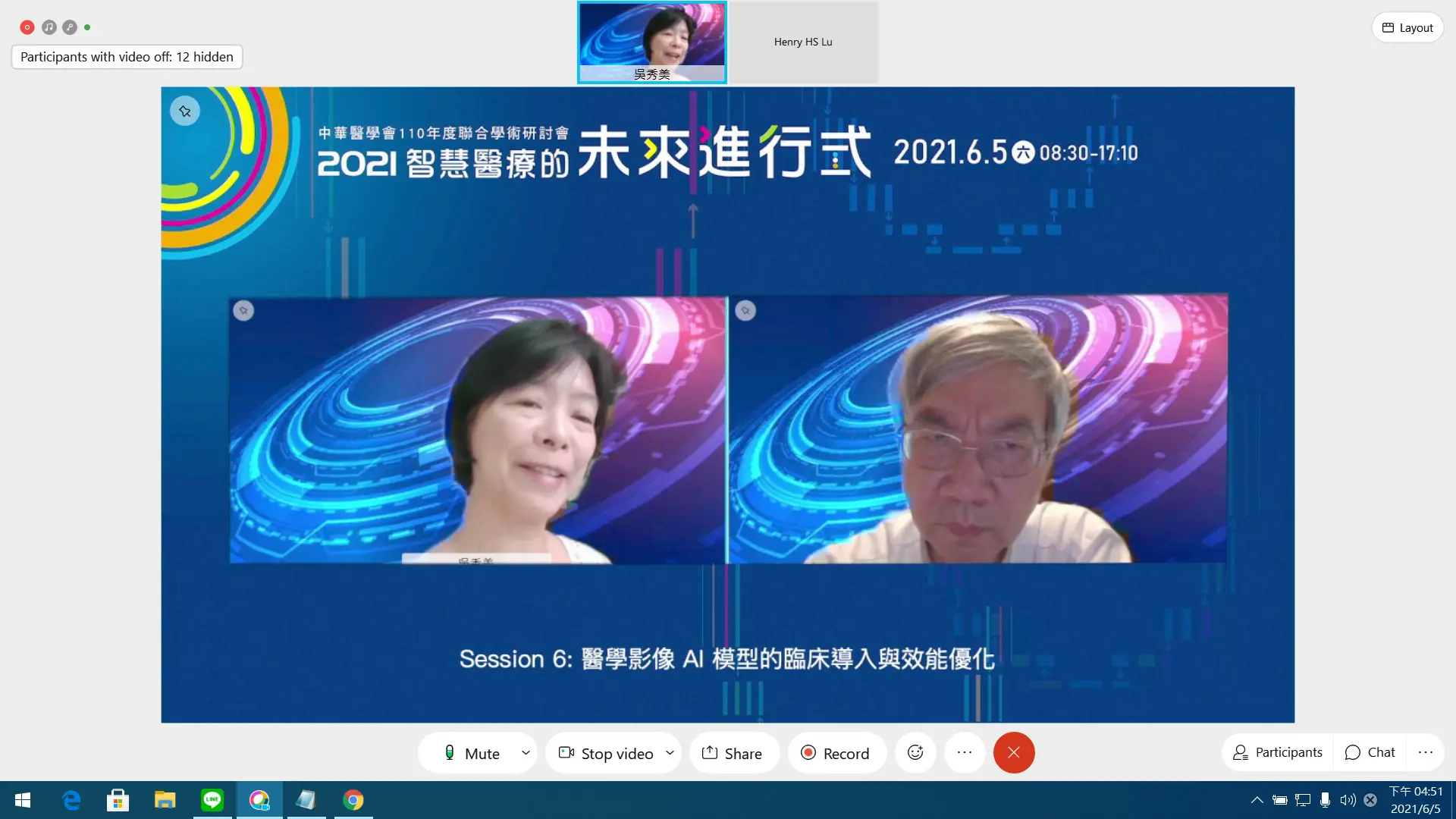Click the volume speaker tray icon

(1348, 800)
